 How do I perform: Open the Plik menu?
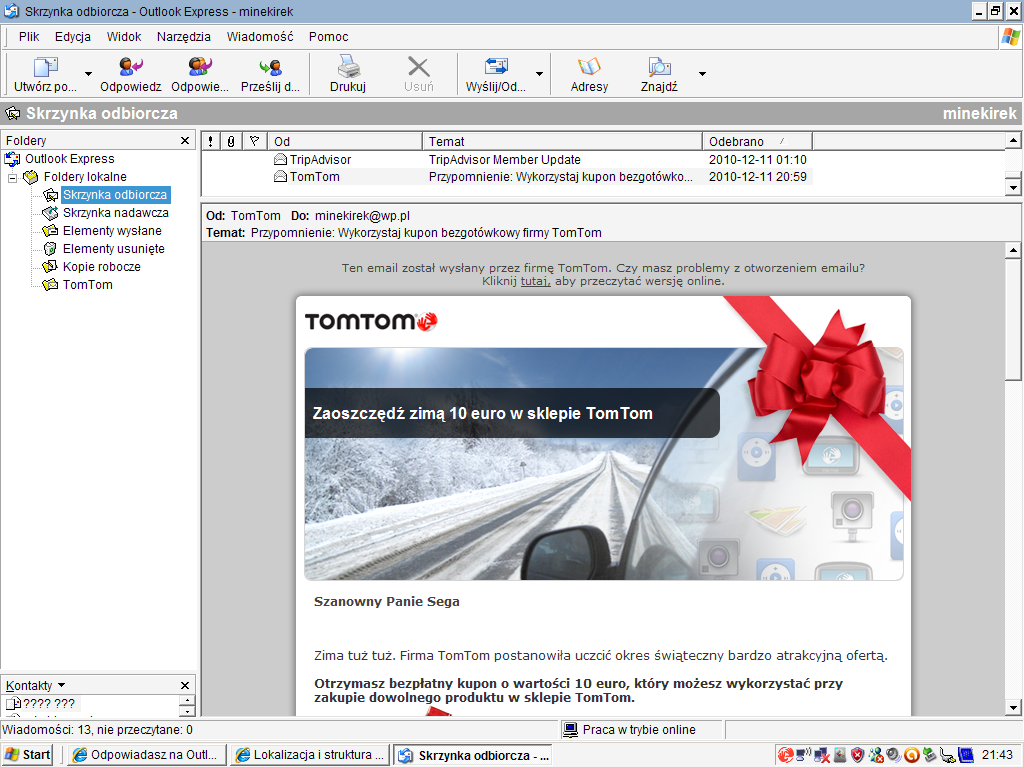coord(29,37)
